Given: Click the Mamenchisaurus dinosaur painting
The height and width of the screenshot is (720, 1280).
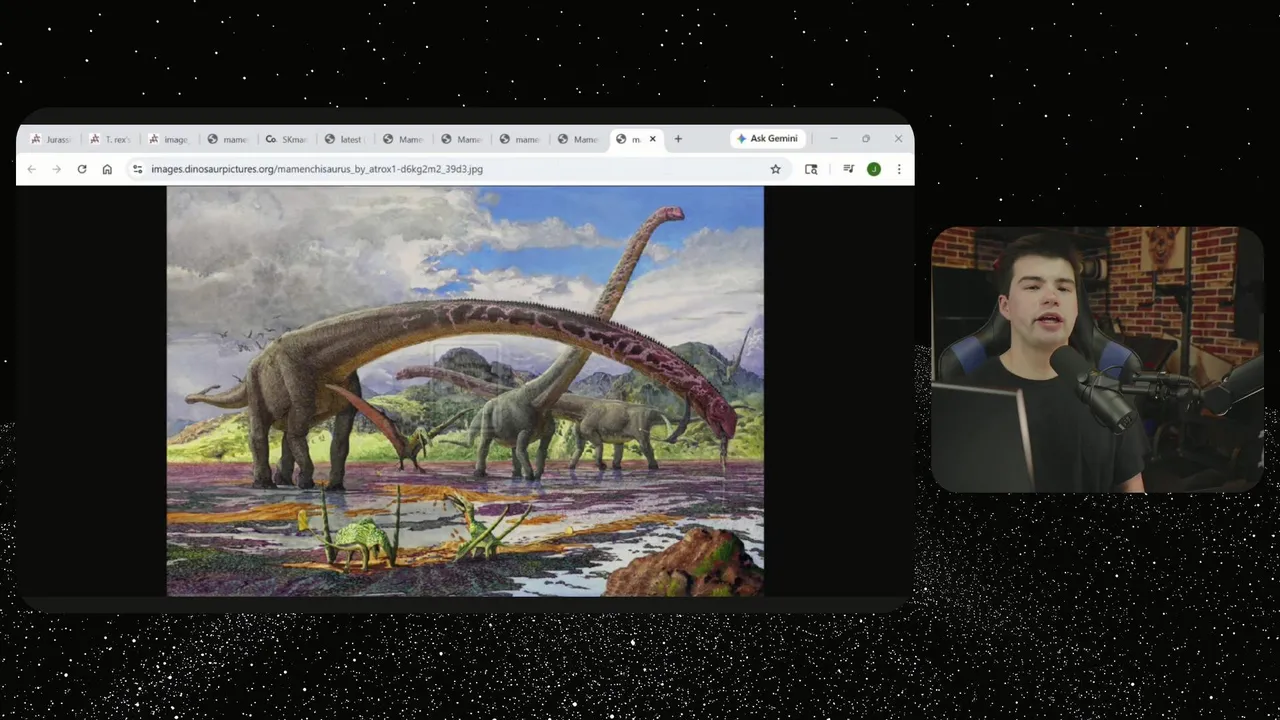Looking at the screenshot, I should [465, 391].
